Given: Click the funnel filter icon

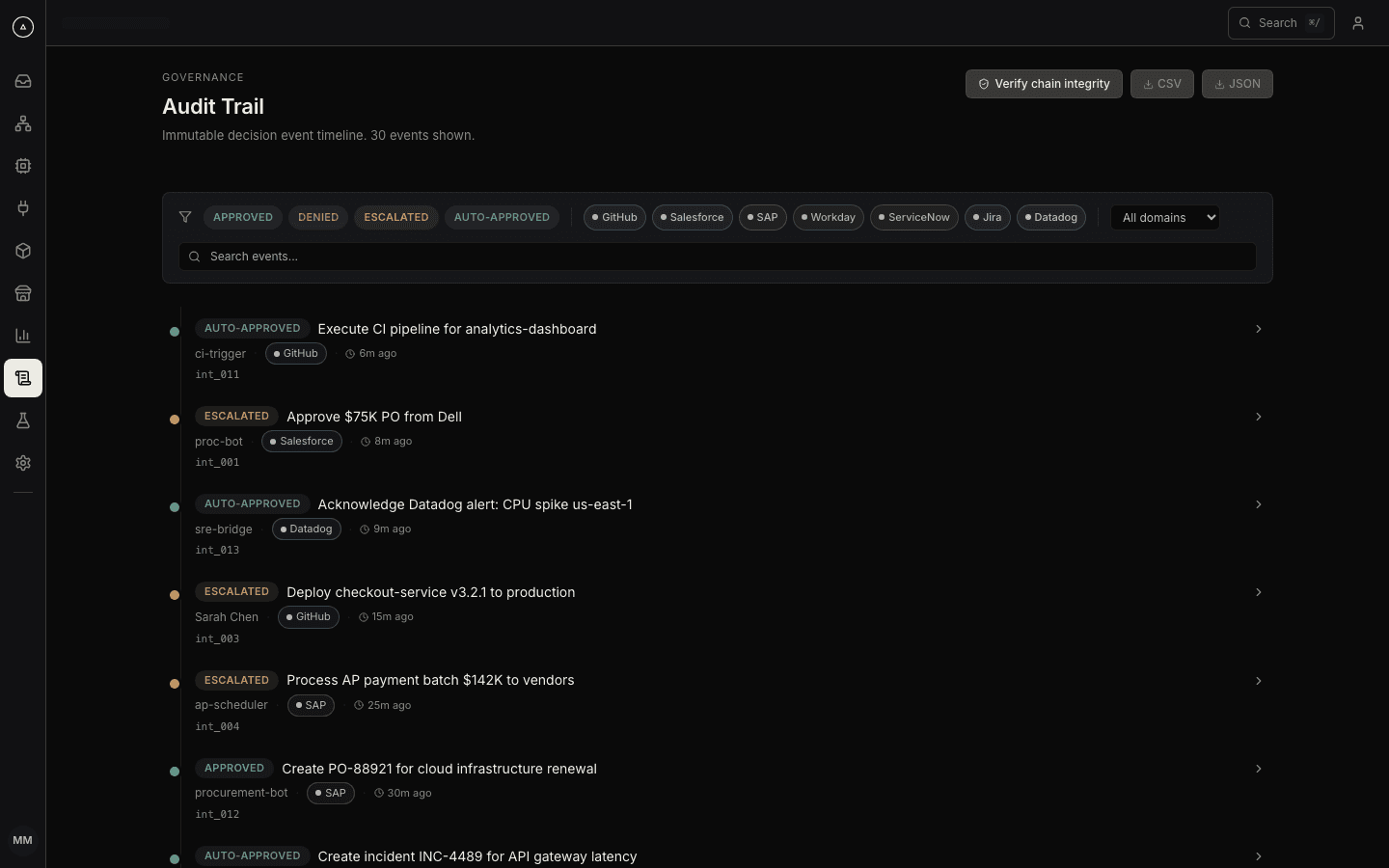Looking at the screenshot, I should 185,217.
